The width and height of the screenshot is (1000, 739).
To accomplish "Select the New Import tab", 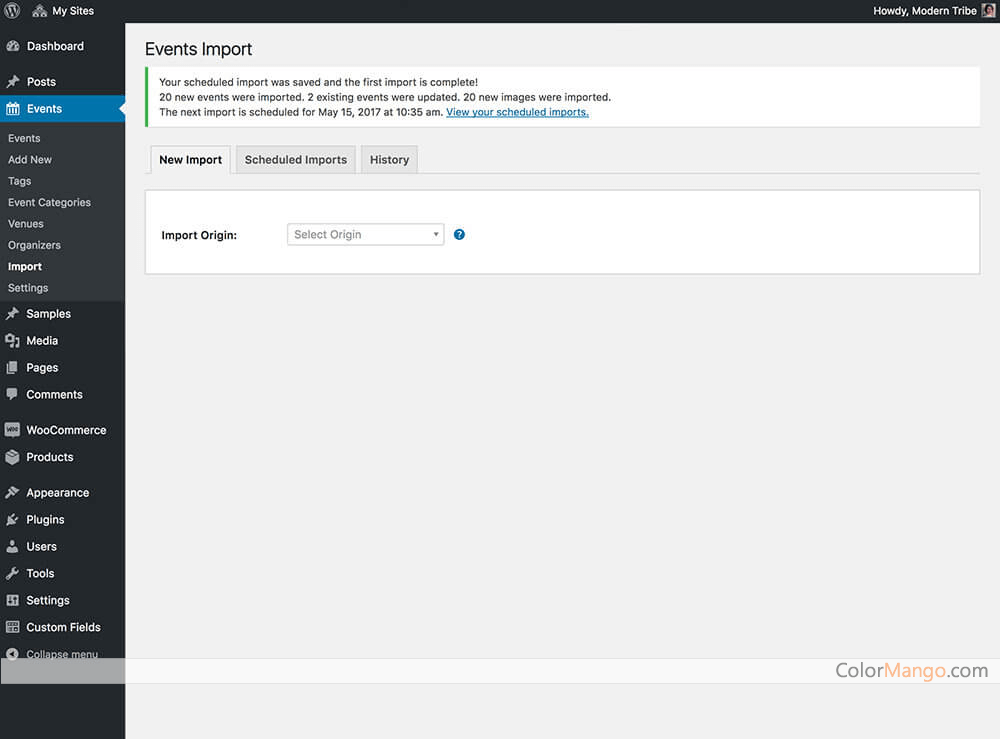I will point(190,160).
